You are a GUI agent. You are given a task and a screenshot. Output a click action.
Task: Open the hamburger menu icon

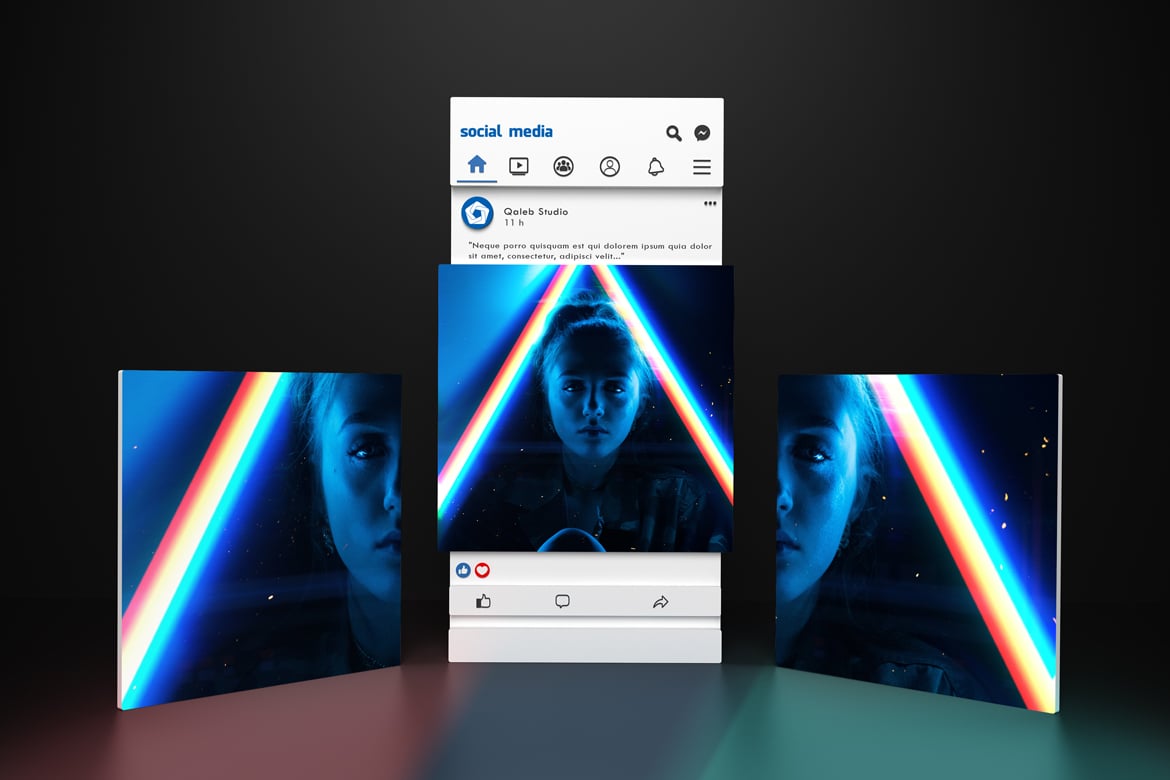[701, 167]
